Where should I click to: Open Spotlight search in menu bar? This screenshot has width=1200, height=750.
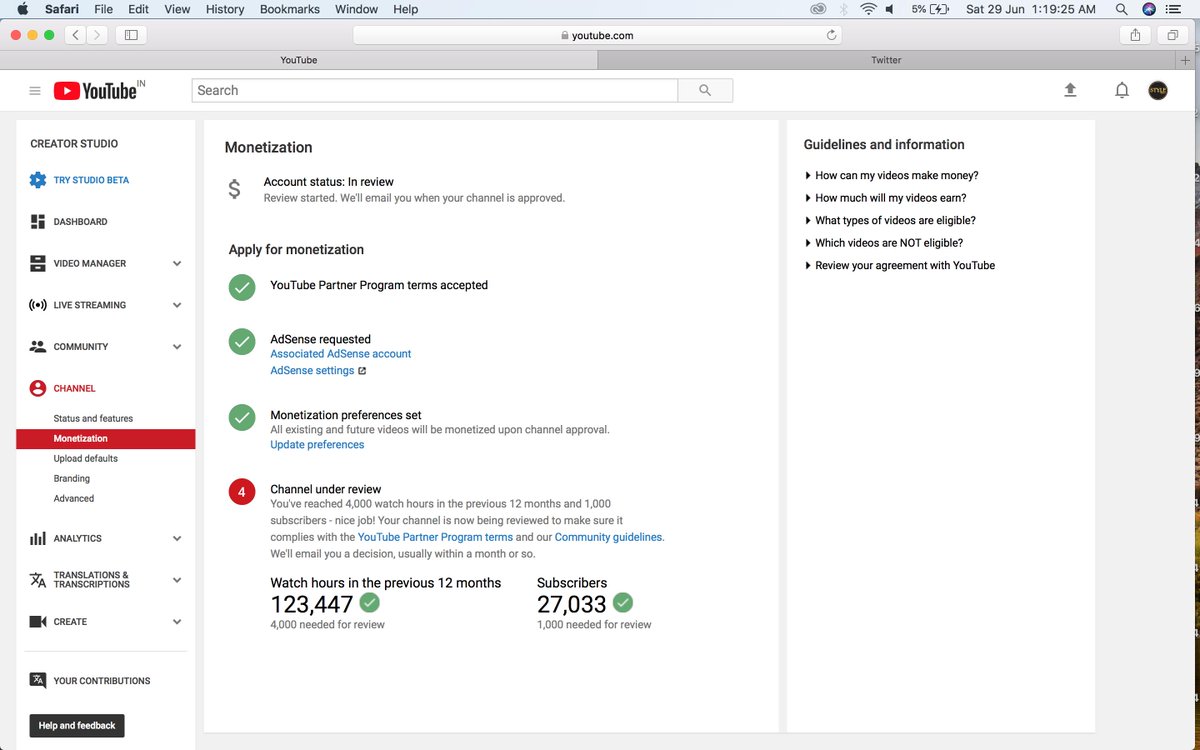(1122, 9)
